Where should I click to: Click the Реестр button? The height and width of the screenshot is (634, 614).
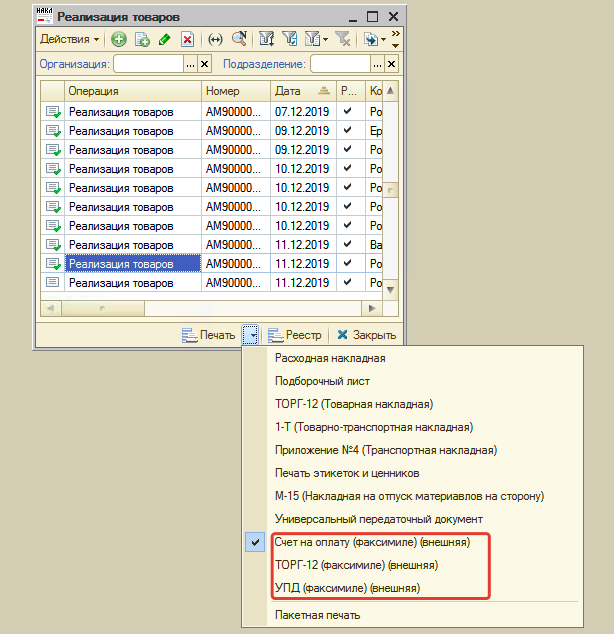click(x=295, y=335)
